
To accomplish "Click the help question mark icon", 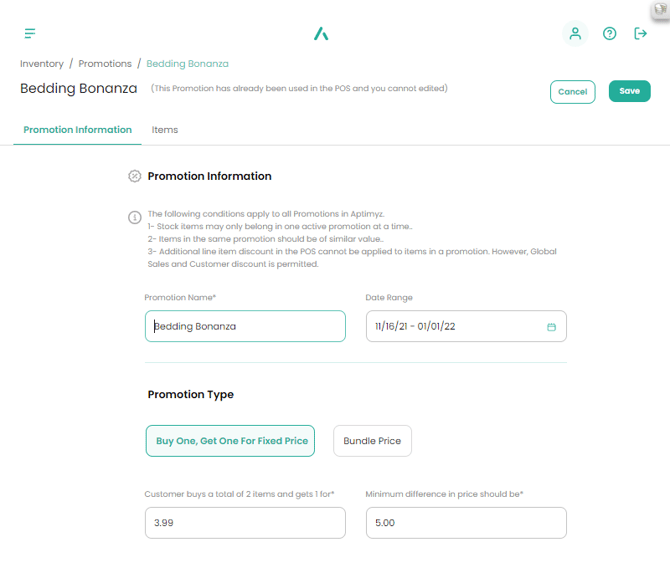I will 610,34.
